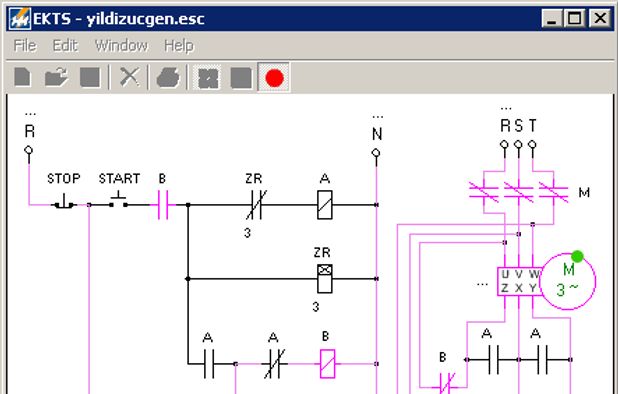Open the Edit menu
618x394 pixels.
65,46
